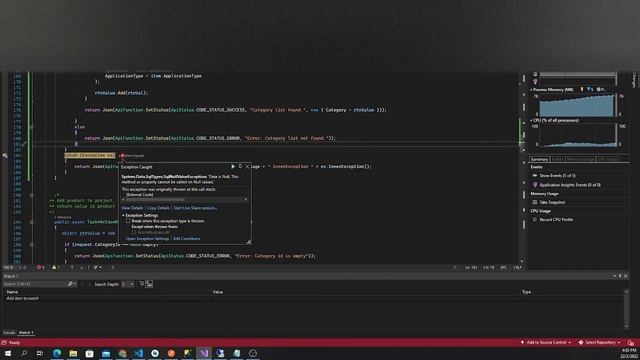Close the Watch 1 panel
The image size is (640, 360).
[x=626, y=276]
